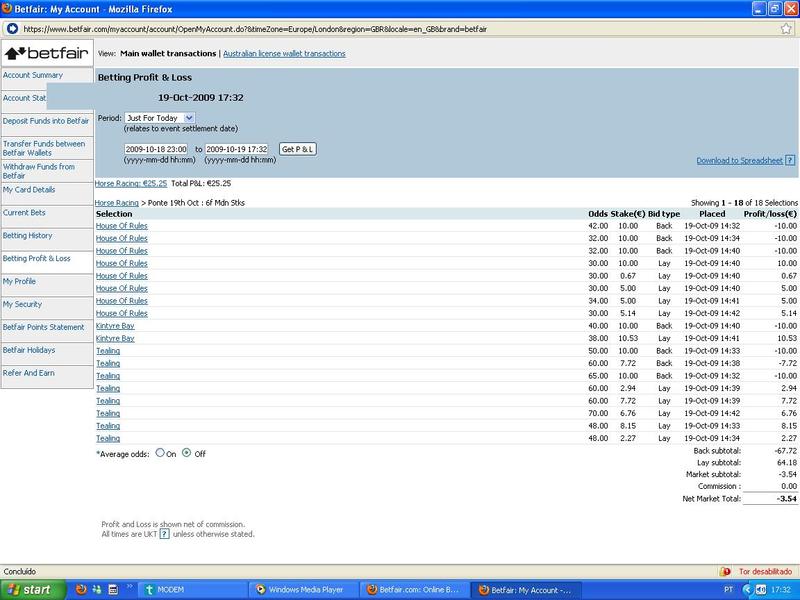Click Kintyre Bay link at odds 38.00

click(x=115, y=339)
